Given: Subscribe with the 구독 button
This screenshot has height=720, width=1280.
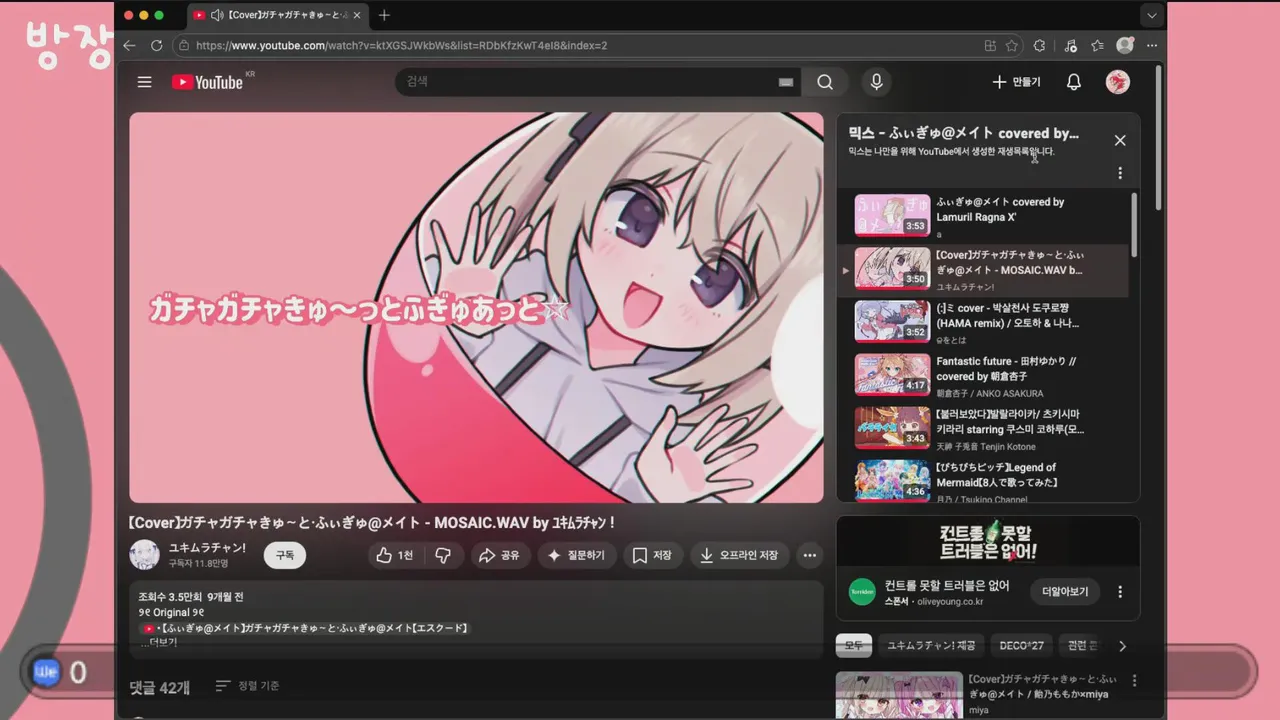Looking at the screenshot, I should pyautogui.click(x=285, y=555).
